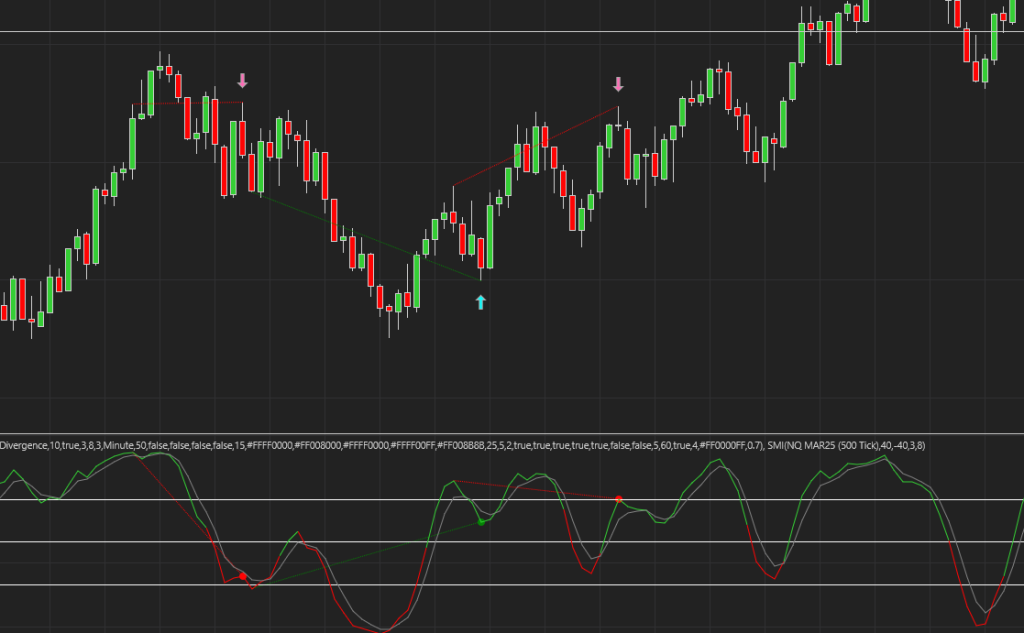Select the falling green divergence line on the price chart
This screenshot has height=633, width=1024.
point(370,238)
